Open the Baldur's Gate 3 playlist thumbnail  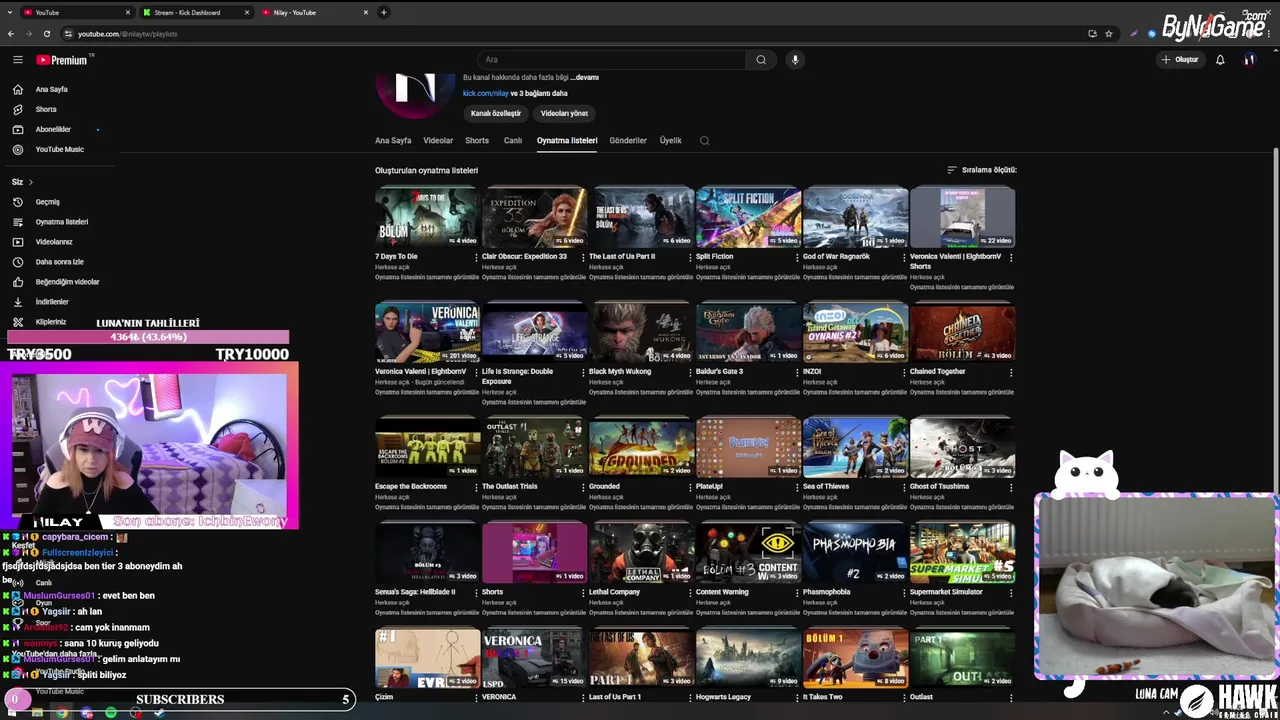point(748,333)
